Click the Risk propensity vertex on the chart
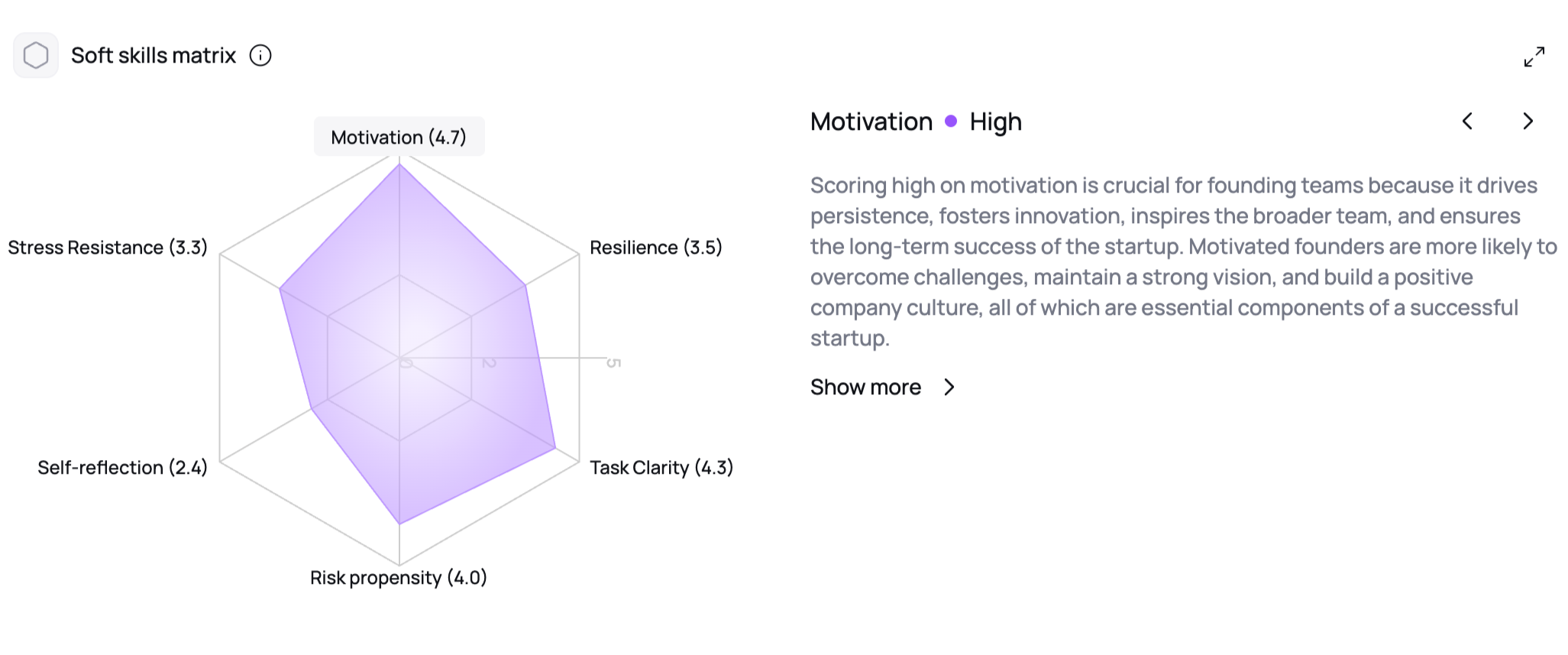1568x655 pixels. point(399,524)
